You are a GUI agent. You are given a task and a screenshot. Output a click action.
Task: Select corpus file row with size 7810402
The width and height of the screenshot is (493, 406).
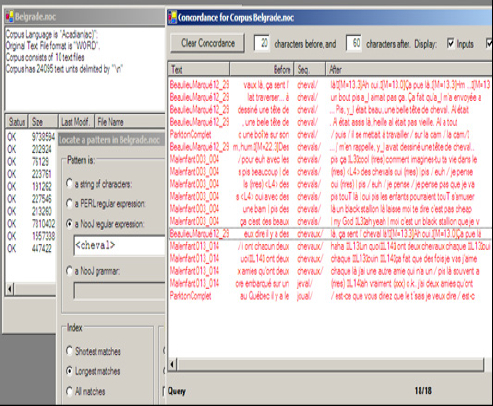31,224
